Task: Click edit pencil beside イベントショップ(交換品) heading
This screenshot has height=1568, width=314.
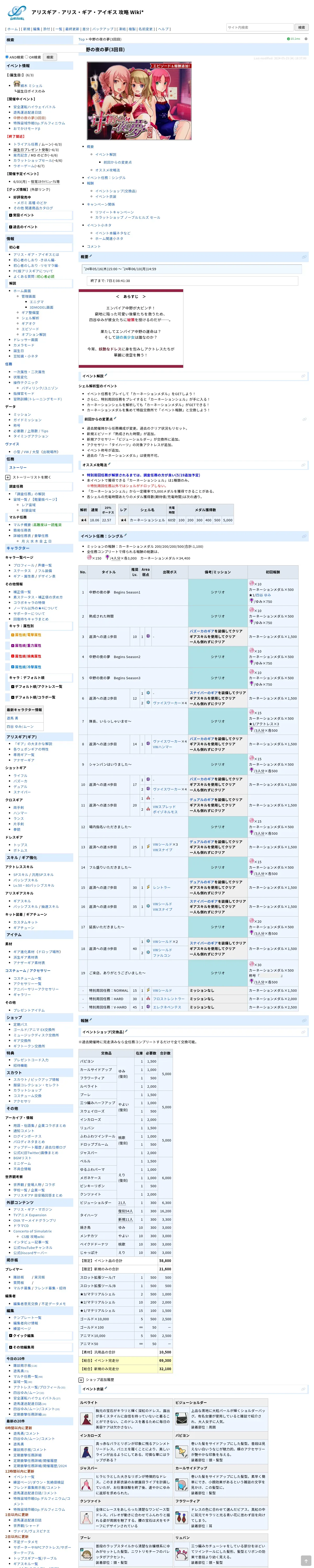Action: [x=126, y=1031]
